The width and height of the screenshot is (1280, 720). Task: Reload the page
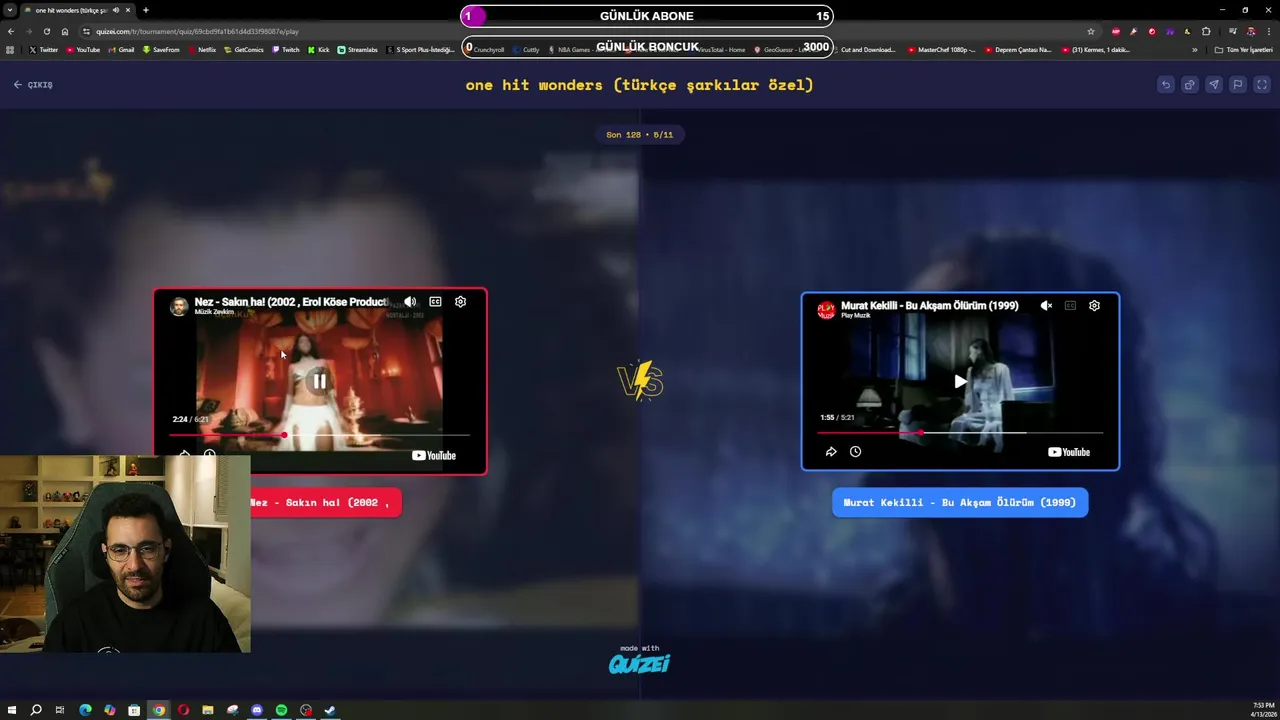pos(46,31)
